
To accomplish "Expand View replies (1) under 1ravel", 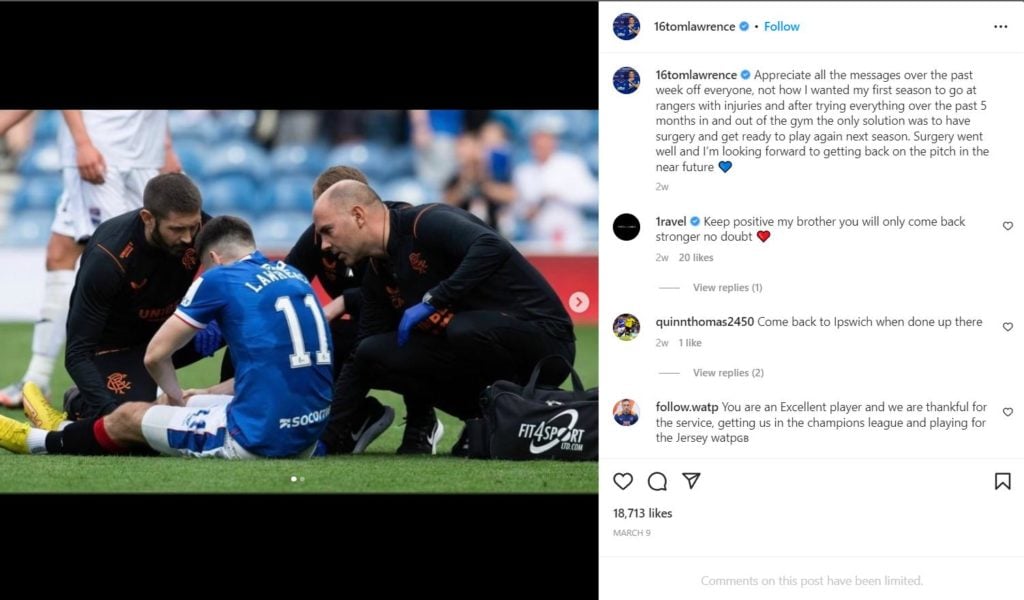I will [728, 287].
